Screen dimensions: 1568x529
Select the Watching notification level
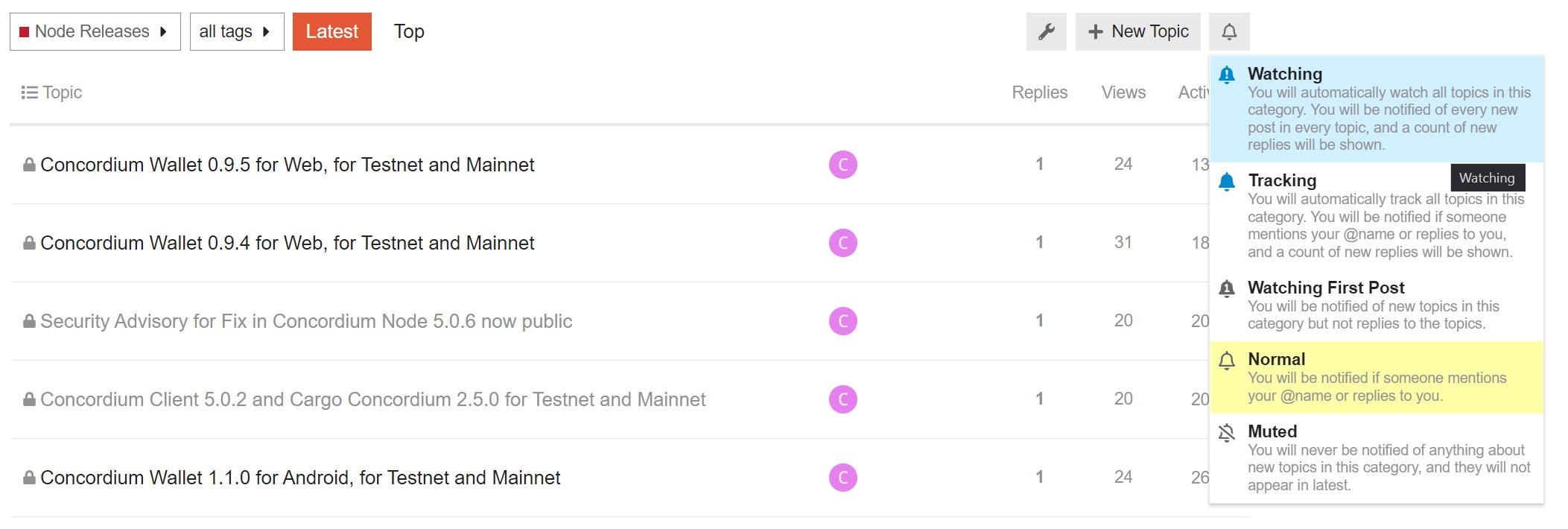click(1377, 109)
